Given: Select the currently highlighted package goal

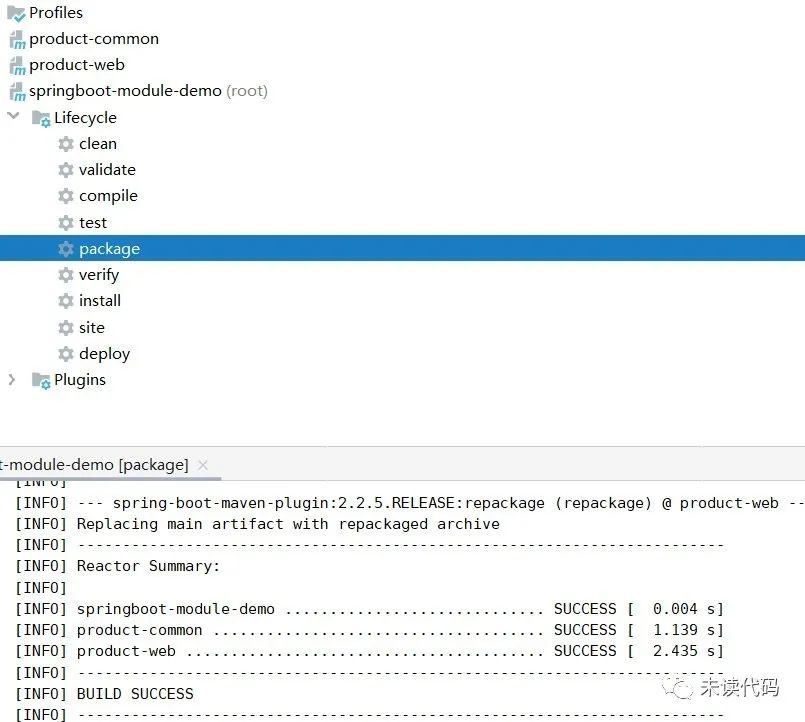Looking at the screenshot, I should (x=109, y=248).
